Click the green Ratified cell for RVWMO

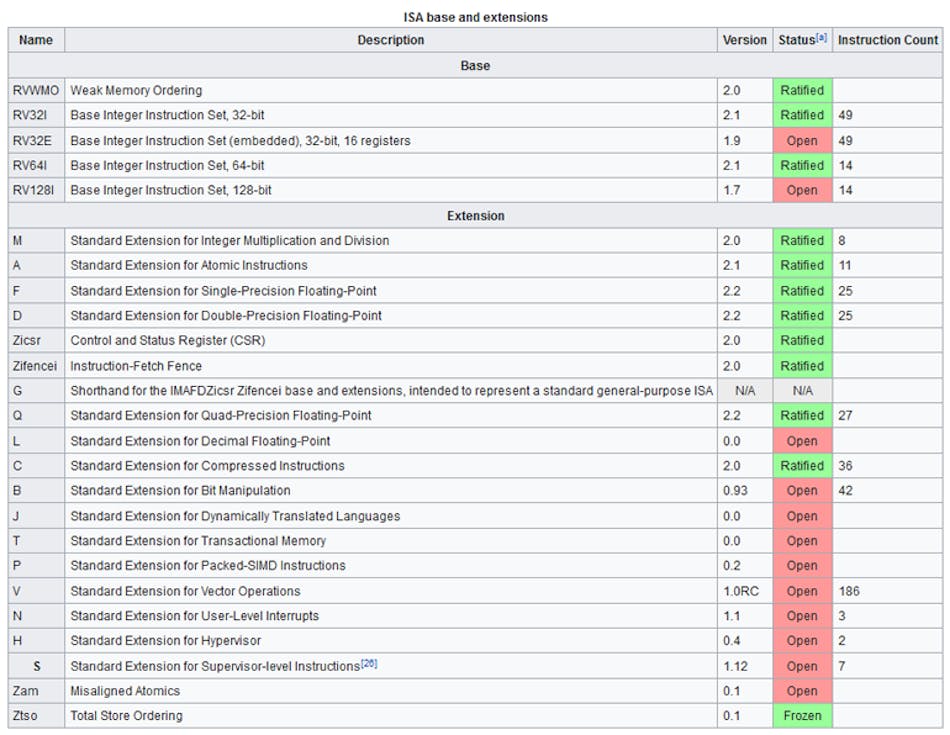[x=802, y=90]
